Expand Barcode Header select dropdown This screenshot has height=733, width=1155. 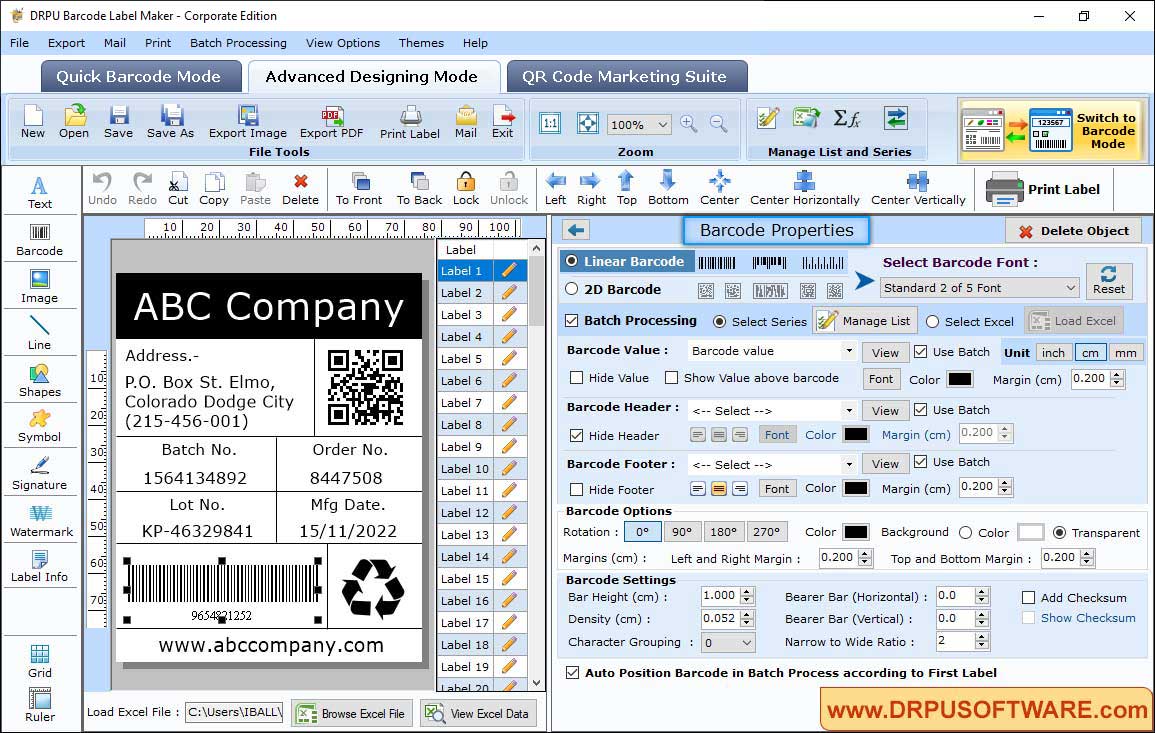point(849,410)
